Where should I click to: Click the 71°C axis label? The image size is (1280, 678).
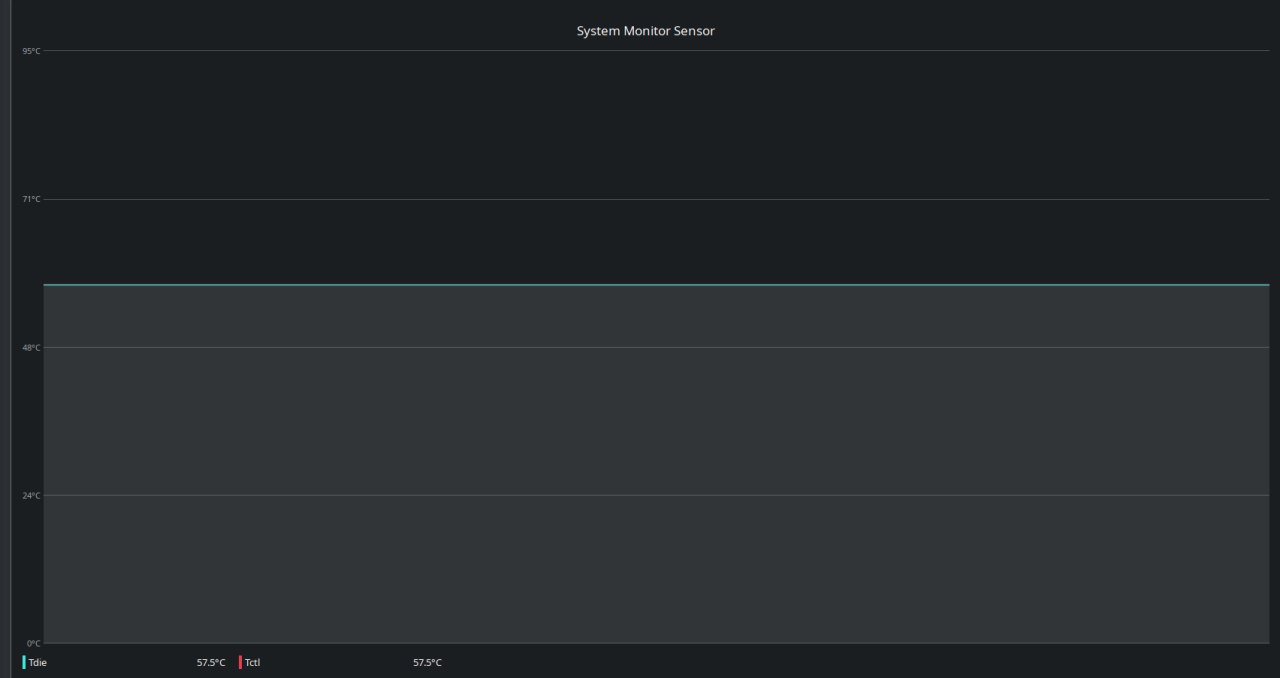(x=31, y=199)
